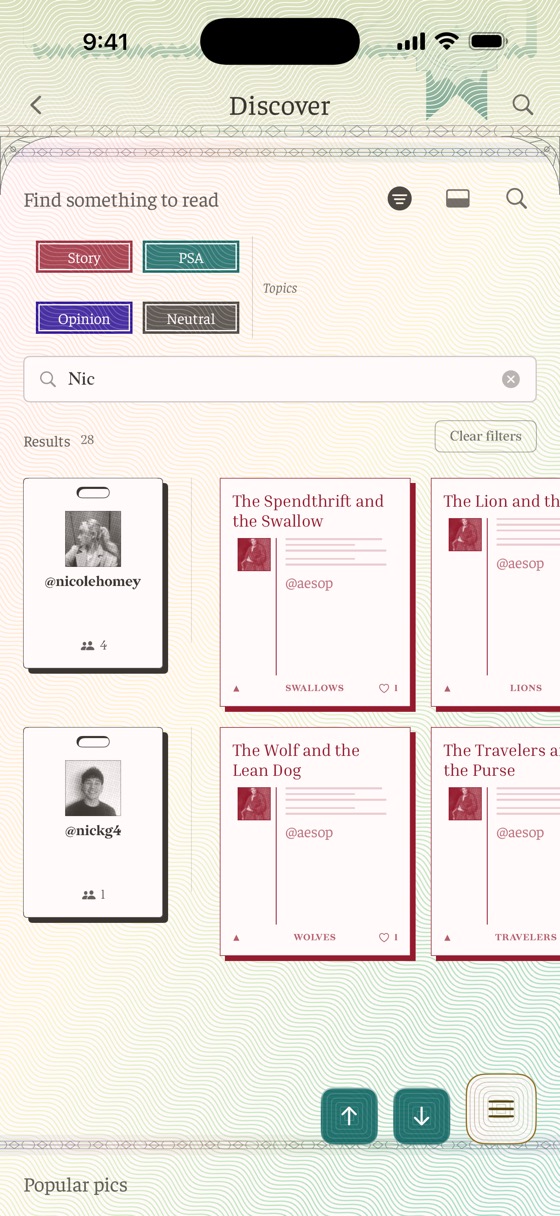Open The Travelers and the Purse card
This screenshot has height=1216, width=560.
496,841
